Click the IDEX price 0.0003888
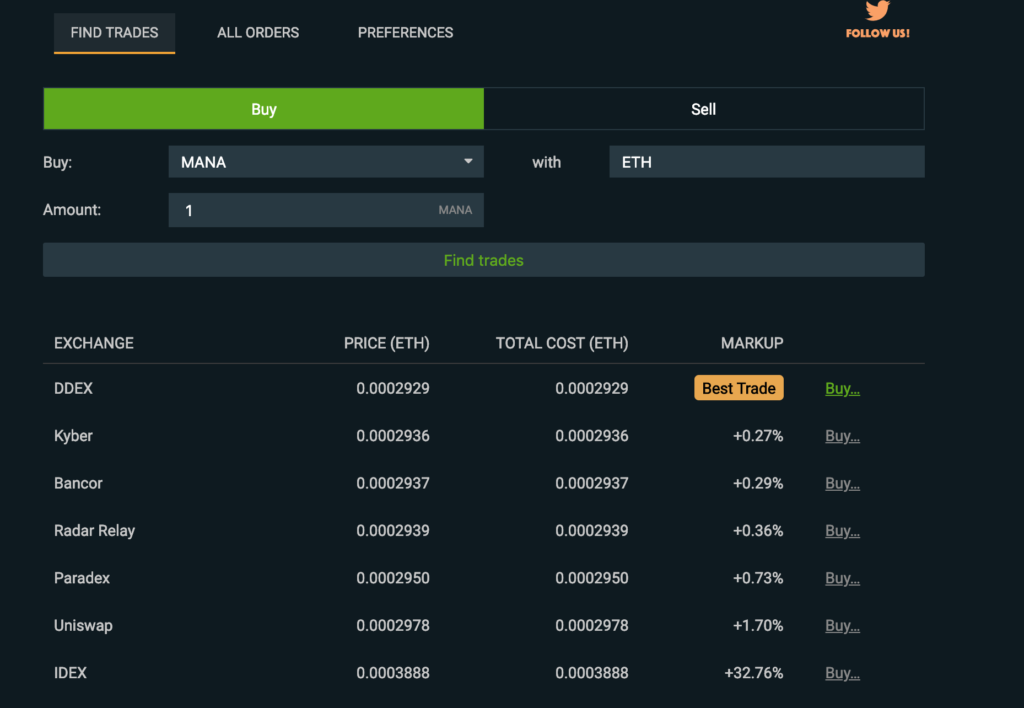The width and height of the screenshot is (1024, 708). tap(393, 673)
